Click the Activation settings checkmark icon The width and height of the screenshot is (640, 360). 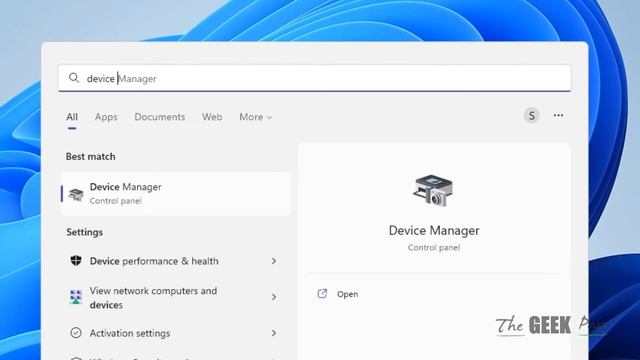pos(76,333)
